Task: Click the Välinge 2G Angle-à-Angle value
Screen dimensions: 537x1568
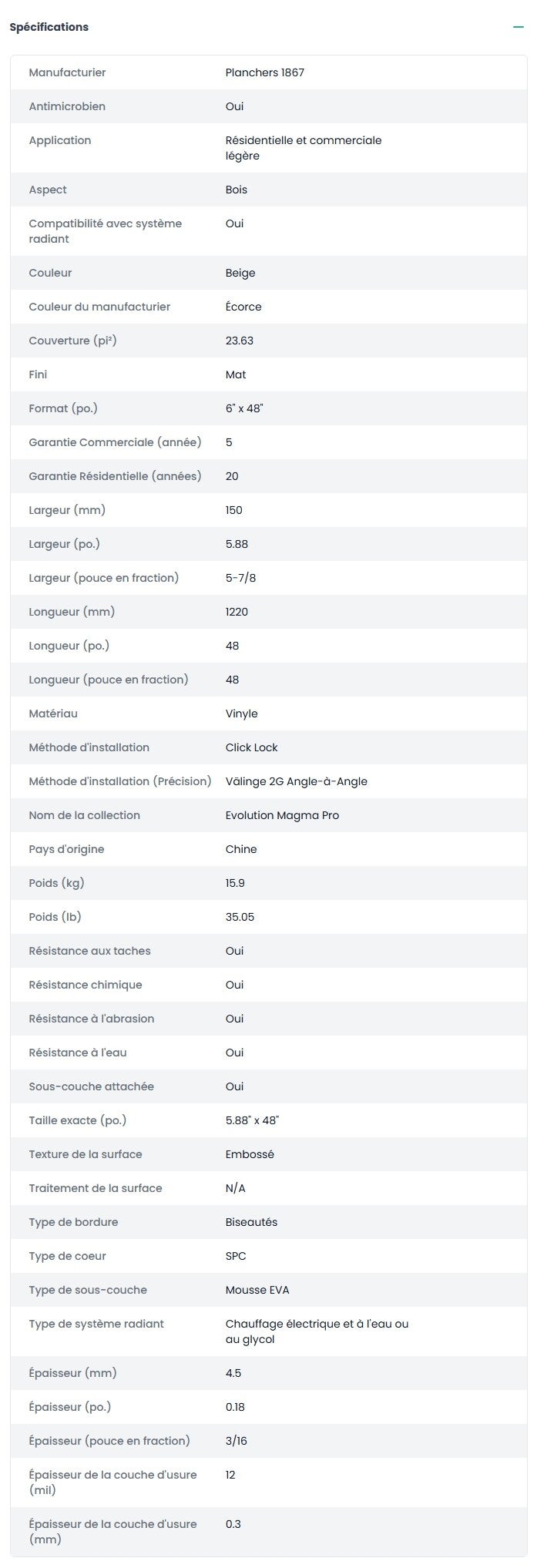Action: point(296,781)
